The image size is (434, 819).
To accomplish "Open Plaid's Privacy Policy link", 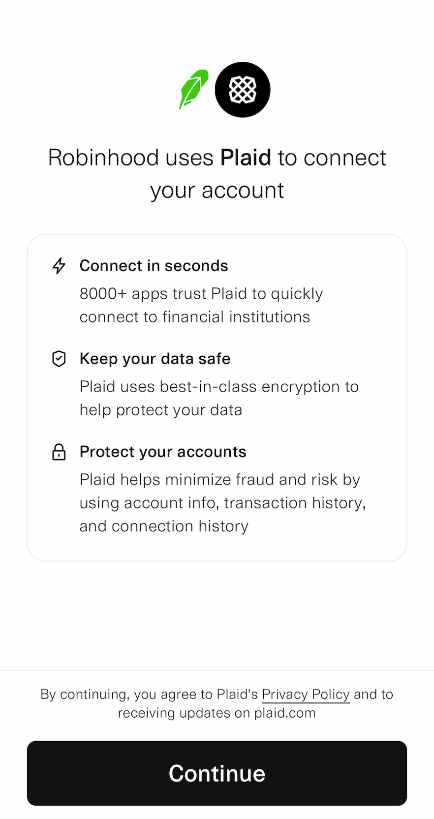I will [x=306, y=695].
